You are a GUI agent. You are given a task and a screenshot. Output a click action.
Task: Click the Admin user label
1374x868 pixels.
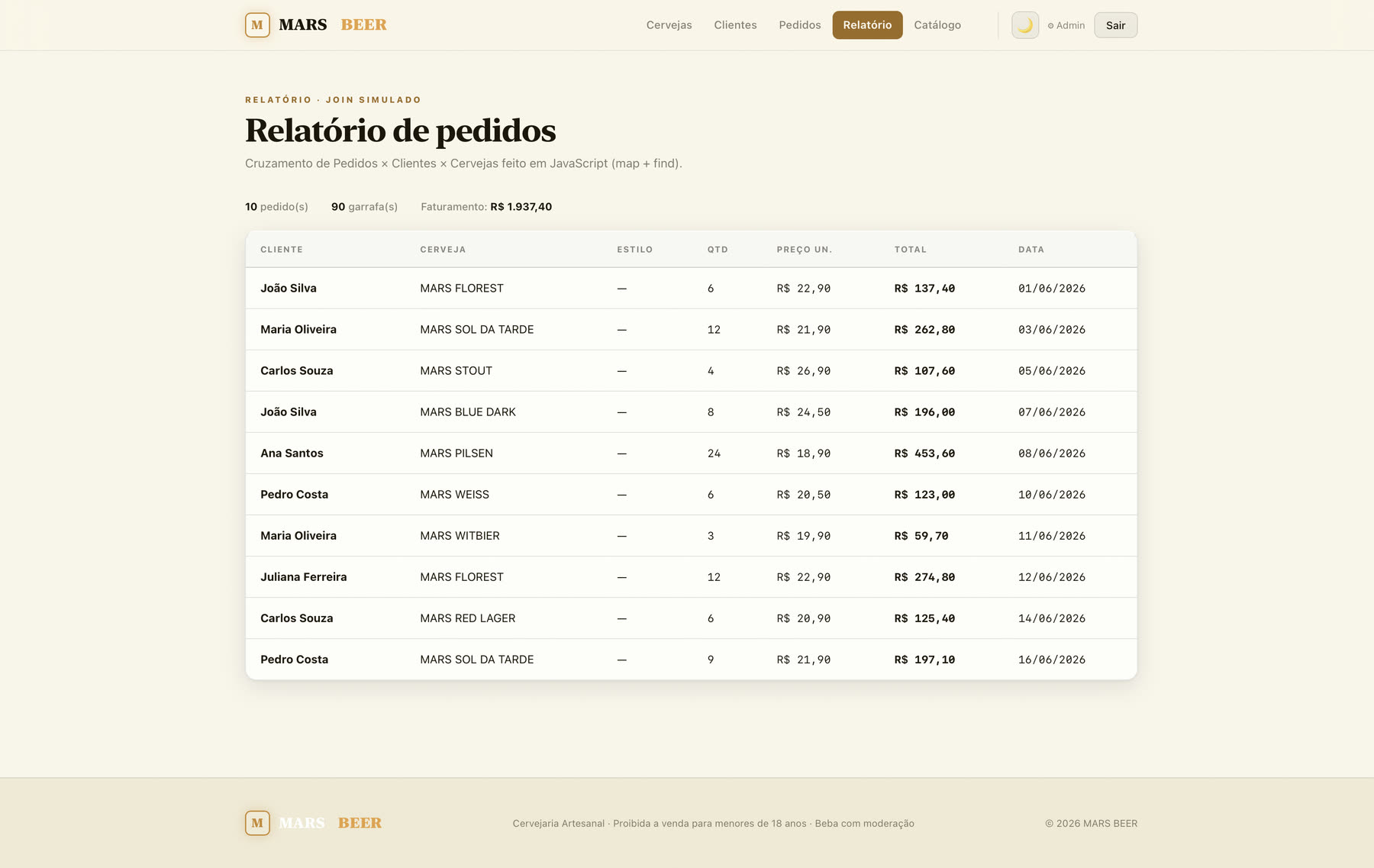pos(1066,26)
